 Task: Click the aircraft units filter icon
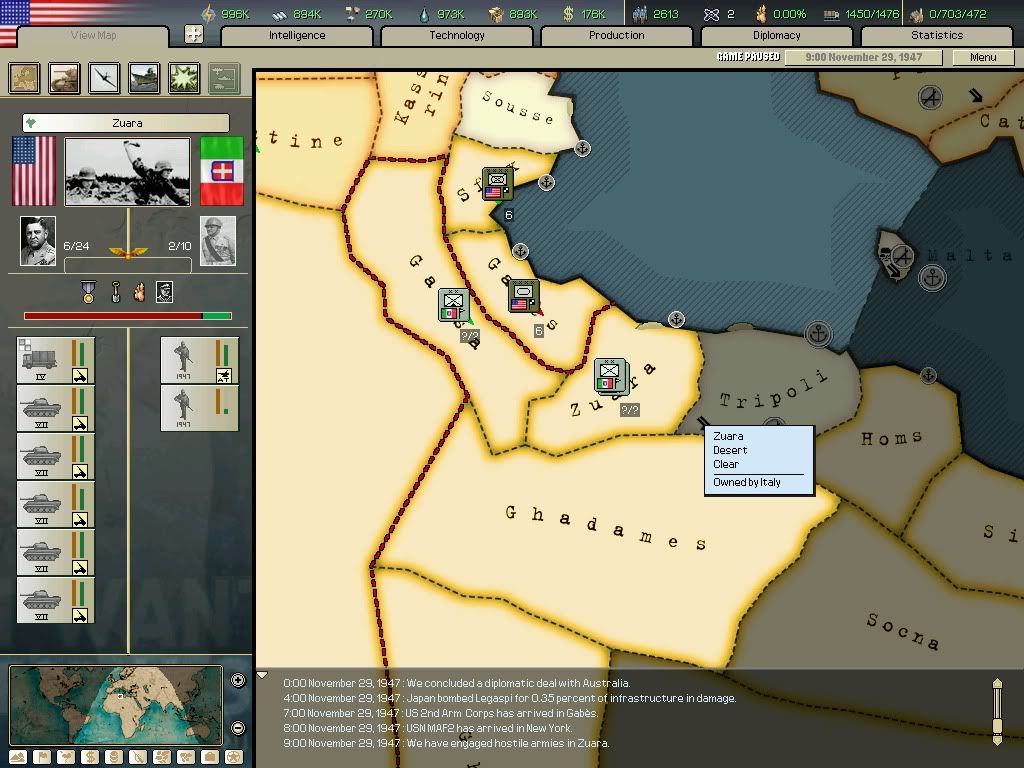104,78
